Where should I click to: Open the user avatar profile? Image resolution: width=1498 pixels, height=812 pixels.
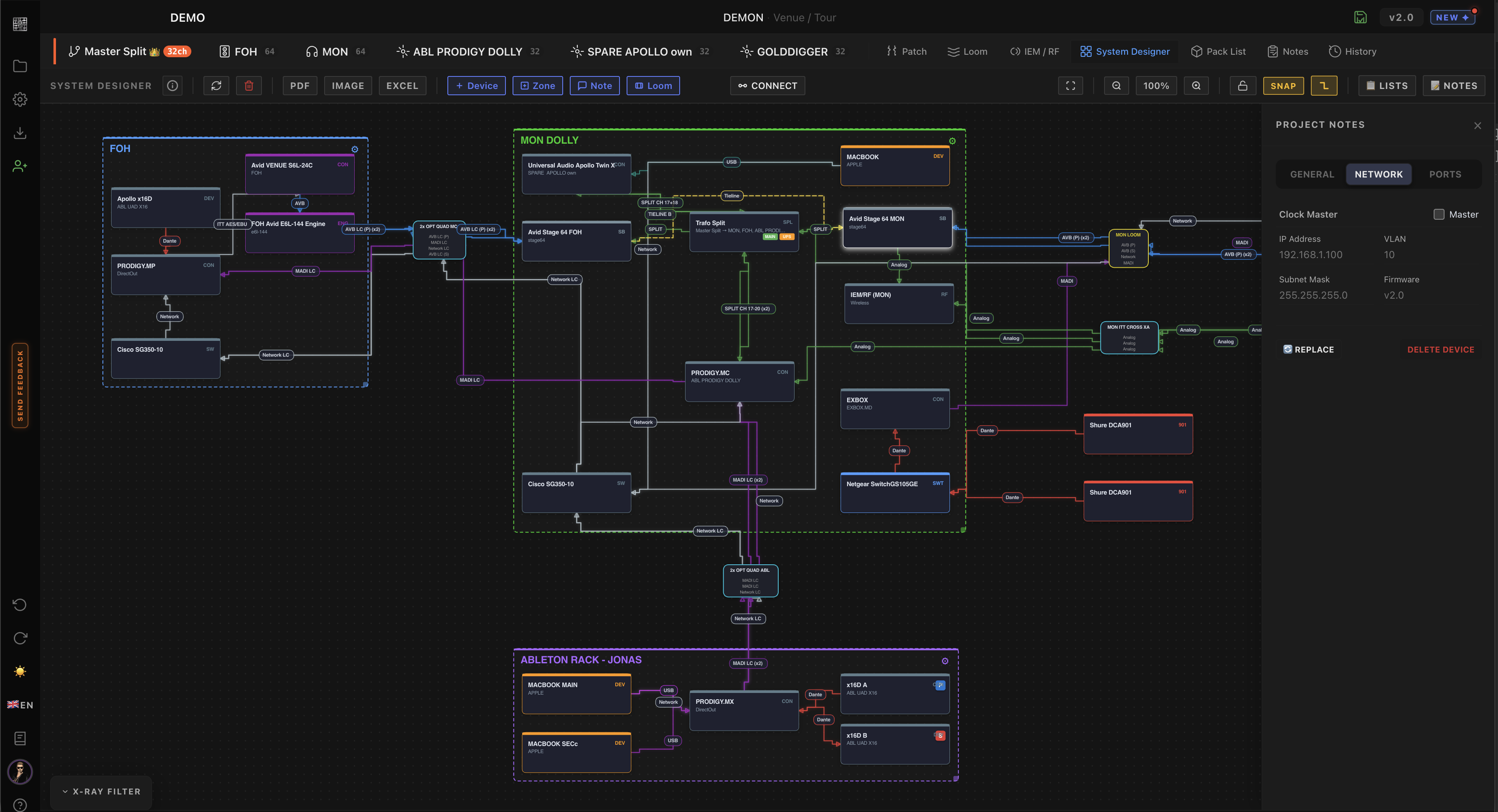[x=20, y=772]
